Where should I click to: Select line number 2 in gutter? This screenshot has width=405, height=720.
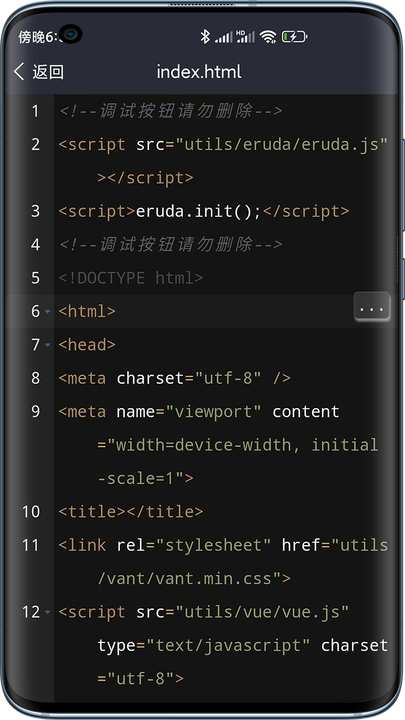point(35,144)
